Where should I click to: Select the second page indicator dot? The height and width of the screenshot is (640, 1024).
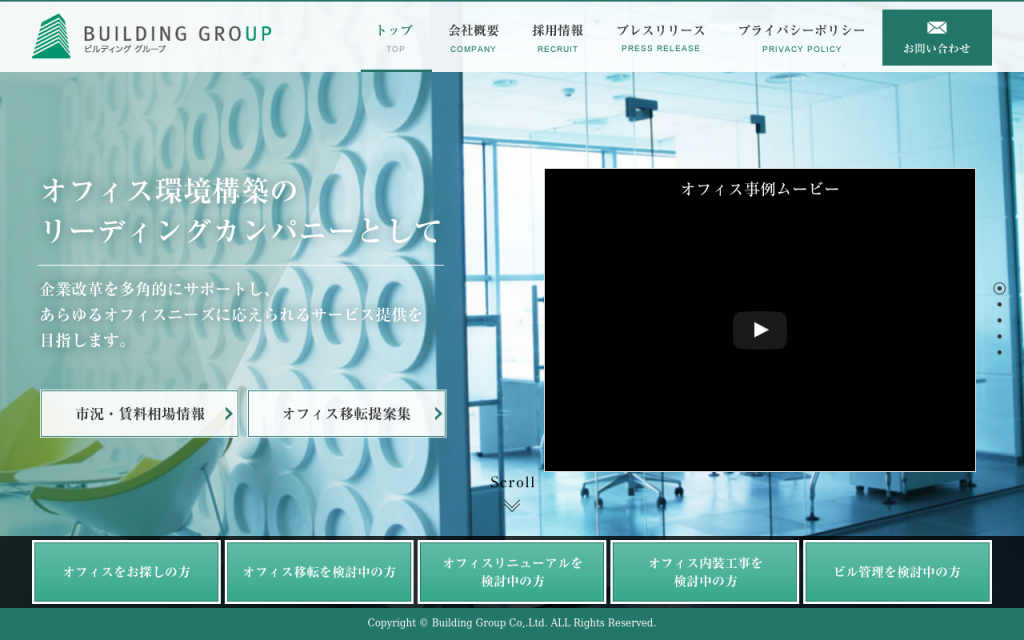999,304
